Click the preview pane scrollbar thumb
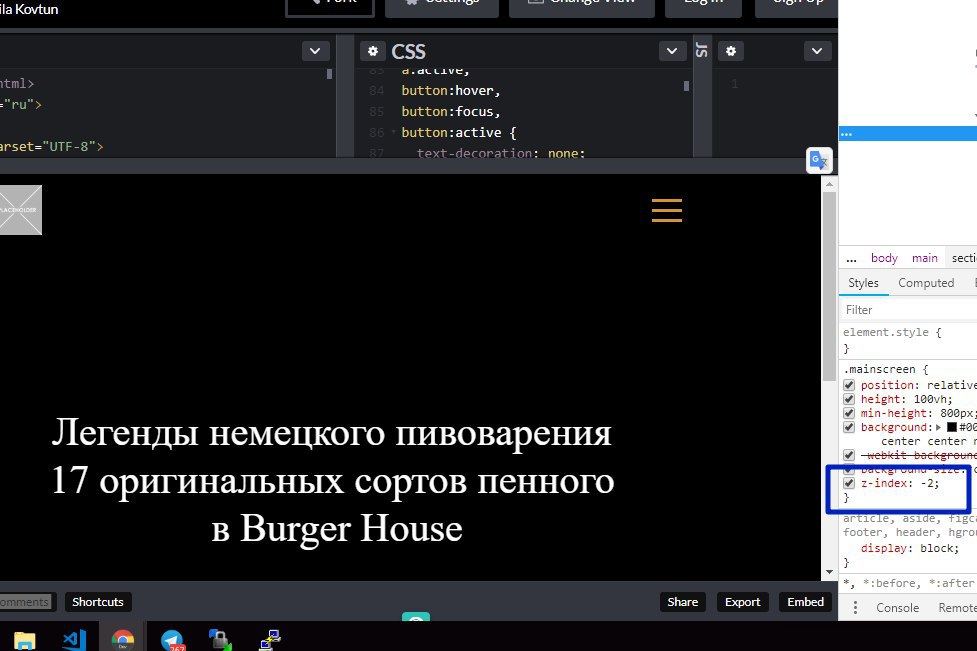 pyautogui.click(x=829, y=286)
